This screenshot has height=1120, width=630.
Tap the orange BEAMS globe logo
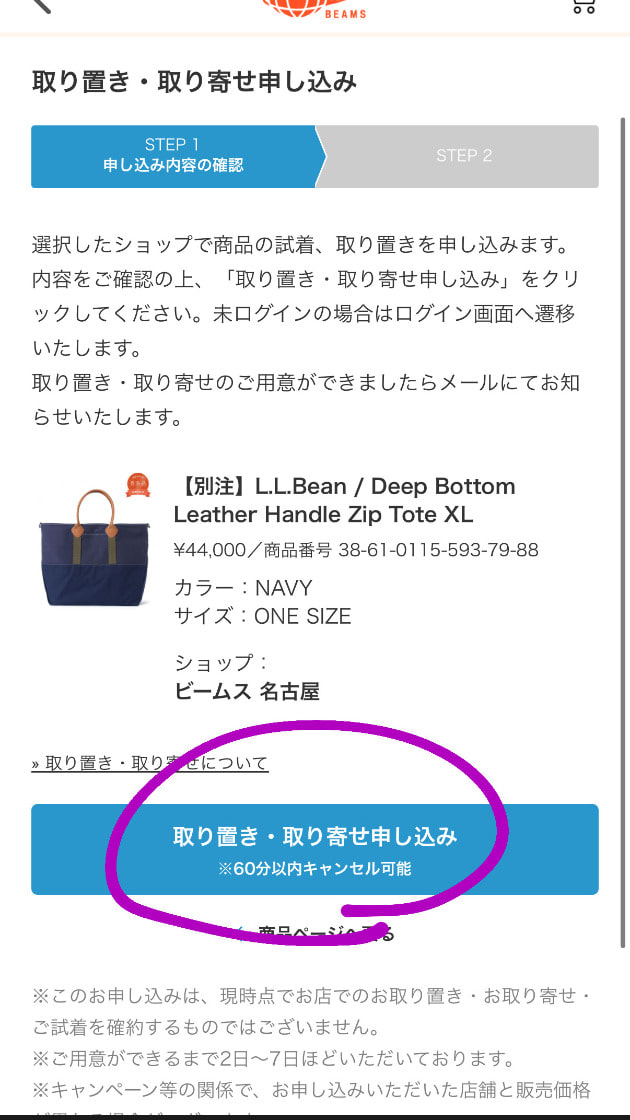tap(314, 9)
